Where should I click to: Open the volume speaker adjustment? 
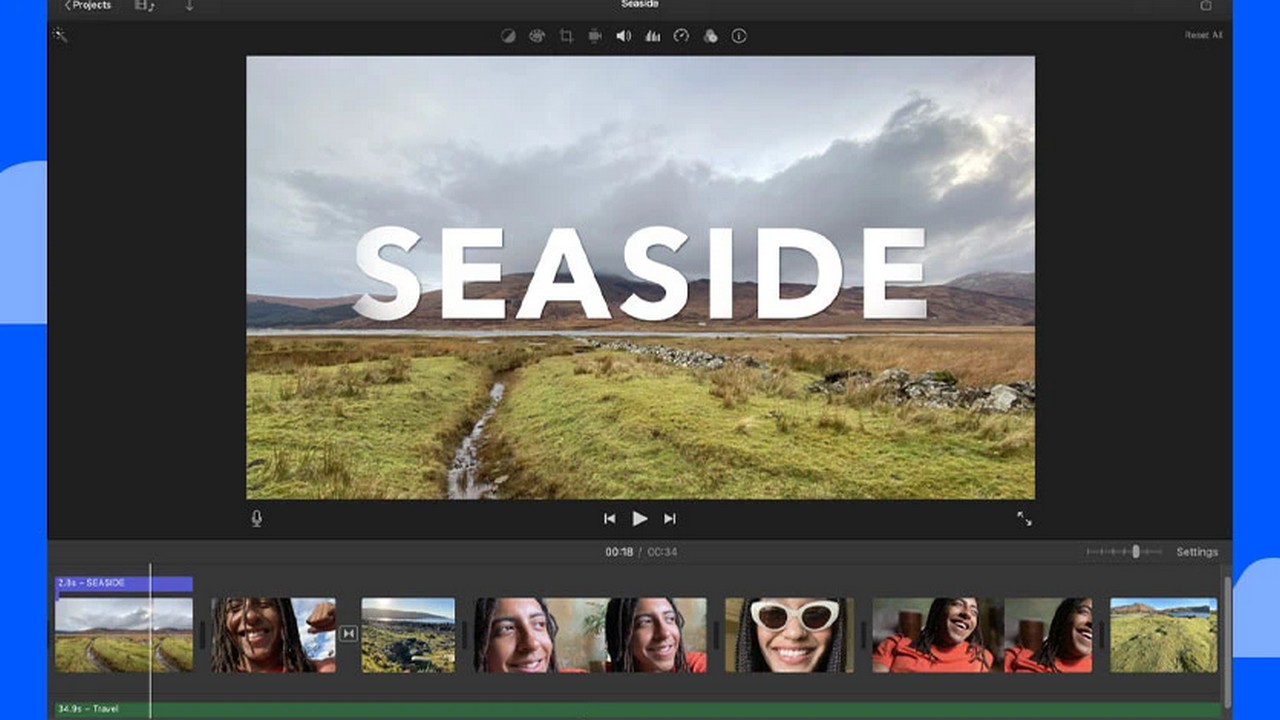pos(624,36)
